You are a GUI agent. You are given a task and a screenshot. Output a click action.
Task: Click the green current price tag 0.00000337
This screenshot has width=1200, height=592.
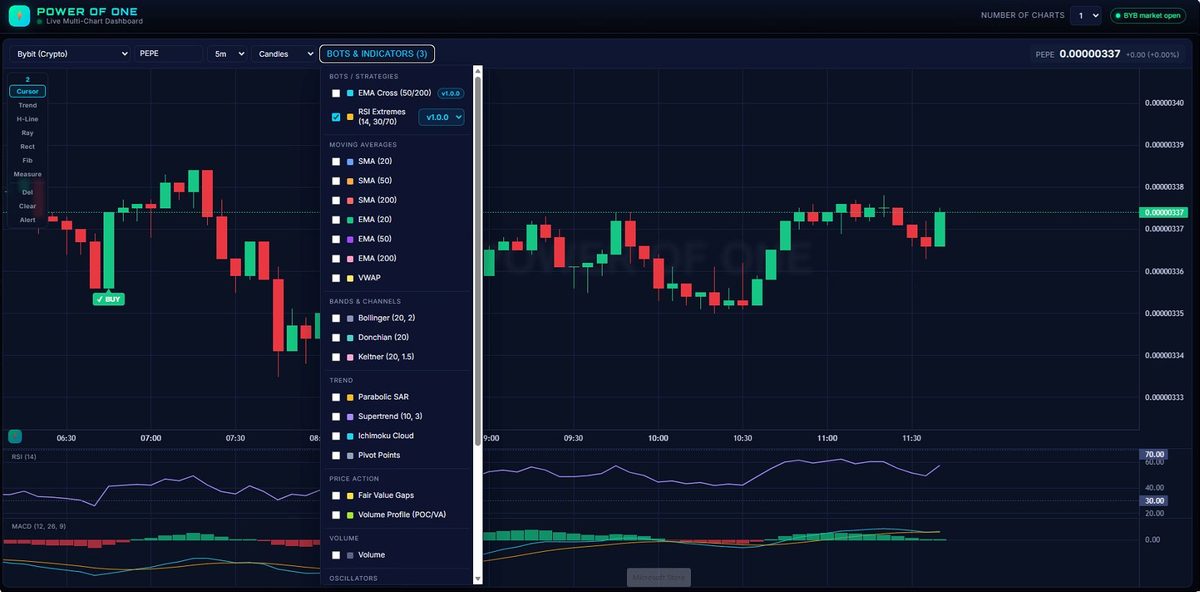(1163, 212)
